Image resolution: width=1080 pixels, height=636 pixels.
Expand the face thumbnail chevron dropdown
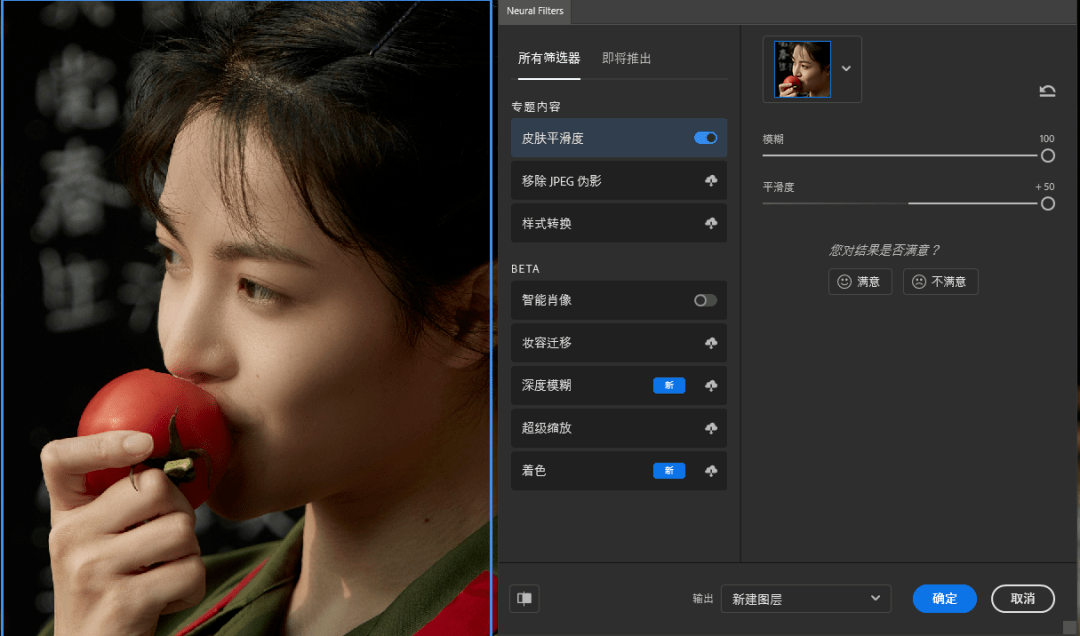(847, 69)
